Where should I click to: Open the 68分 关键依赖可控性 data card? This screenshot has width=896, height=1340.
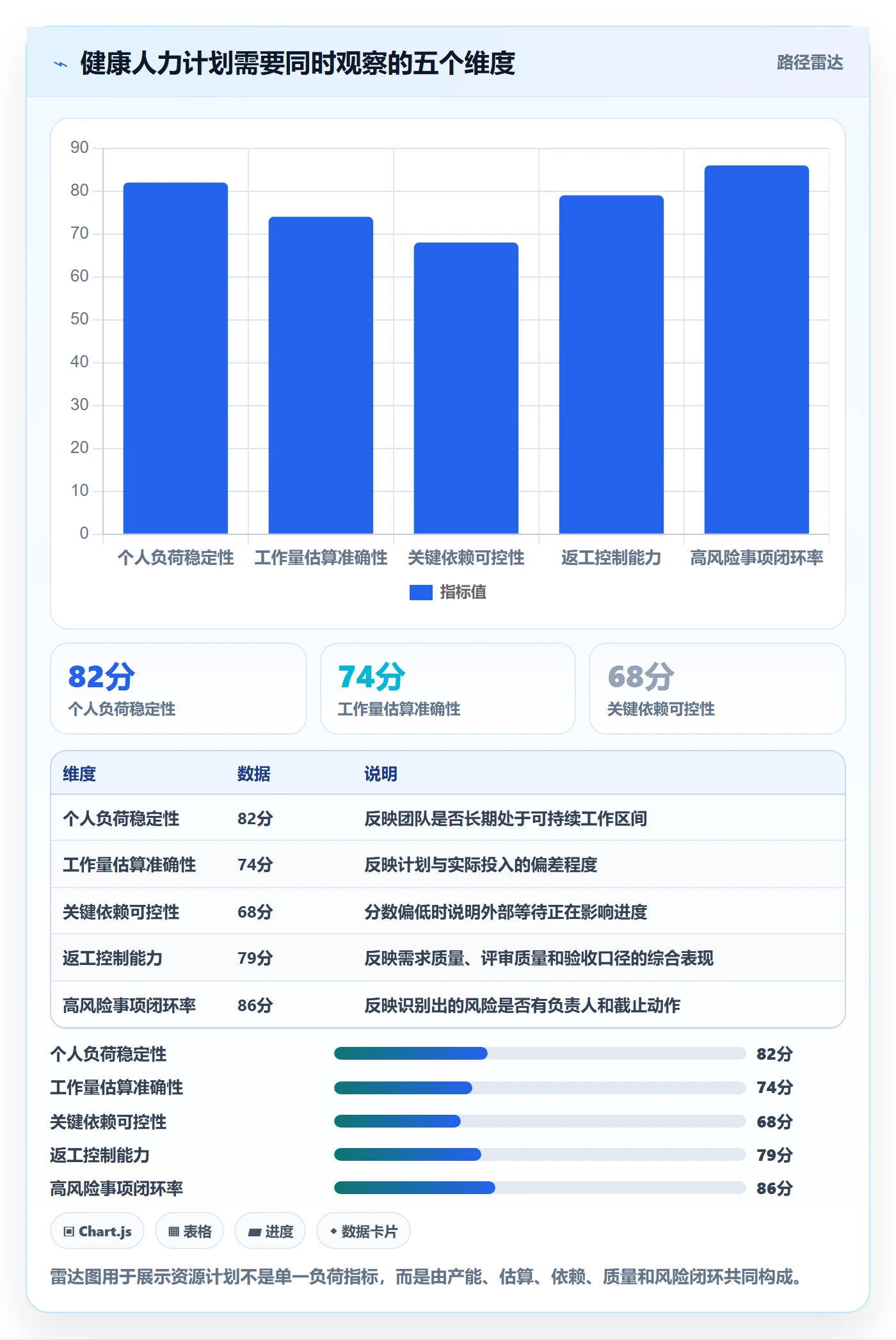[717, 689]
